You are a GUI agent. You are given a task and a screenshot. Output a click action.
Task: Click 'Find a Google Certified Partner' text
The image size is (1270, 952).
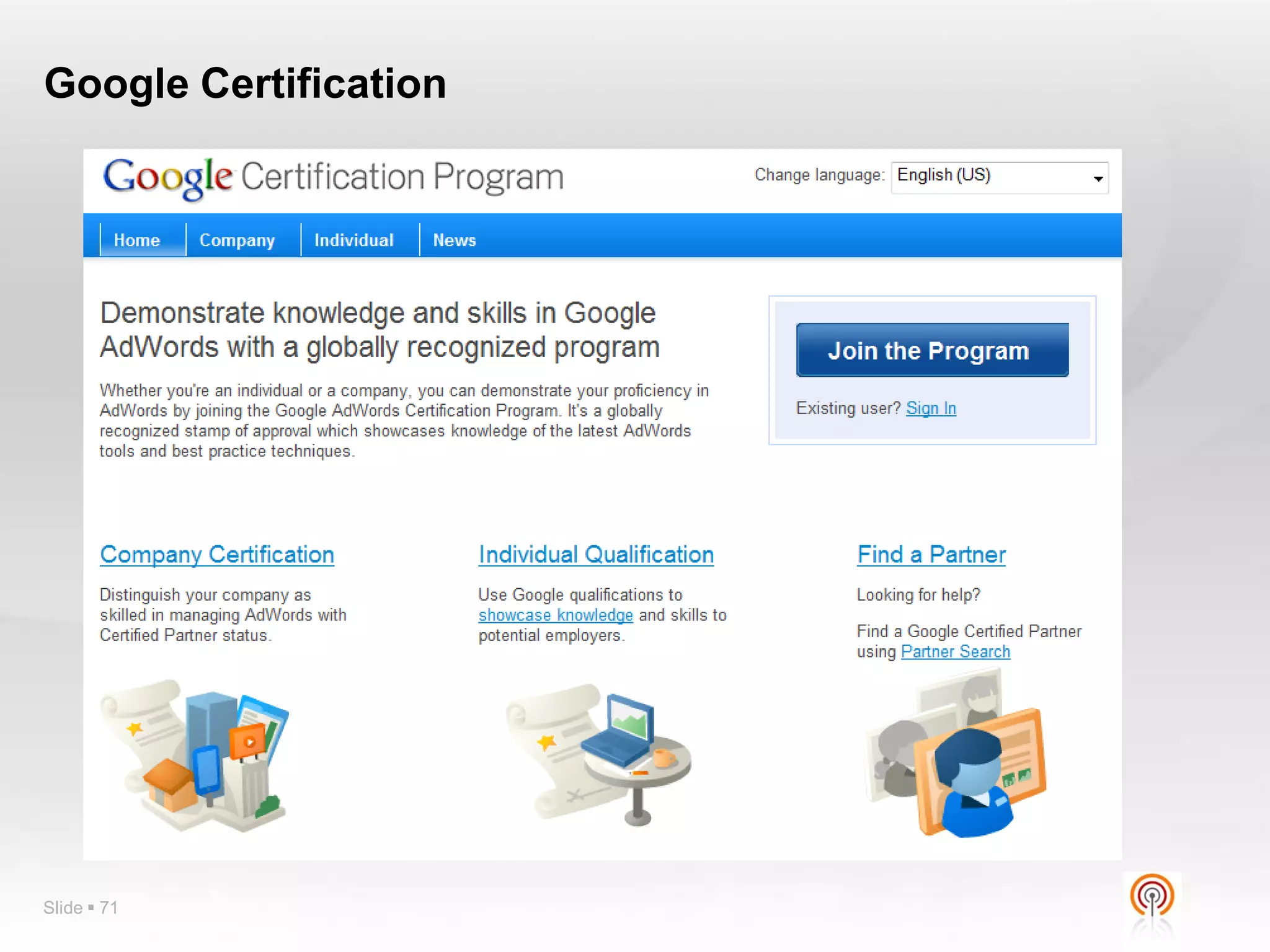coord(969,632)
